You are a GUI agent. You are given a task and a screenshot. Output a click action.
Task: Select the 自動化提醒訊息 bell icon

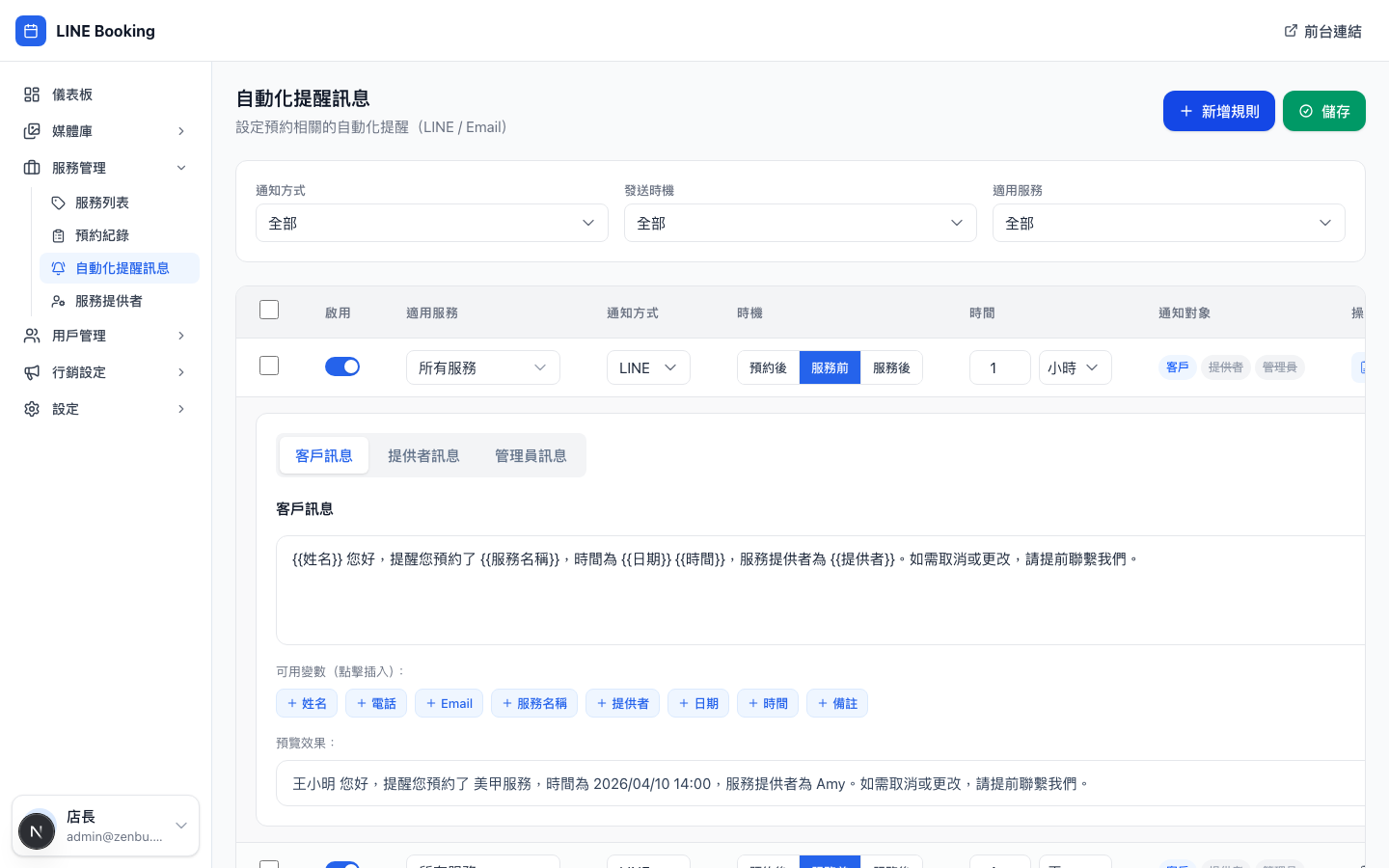[x=59, y=268]
